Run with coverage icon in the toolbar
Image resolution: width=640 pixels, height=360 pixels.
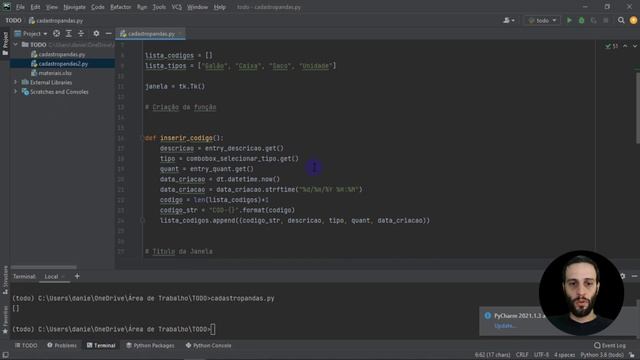point(593,20)
